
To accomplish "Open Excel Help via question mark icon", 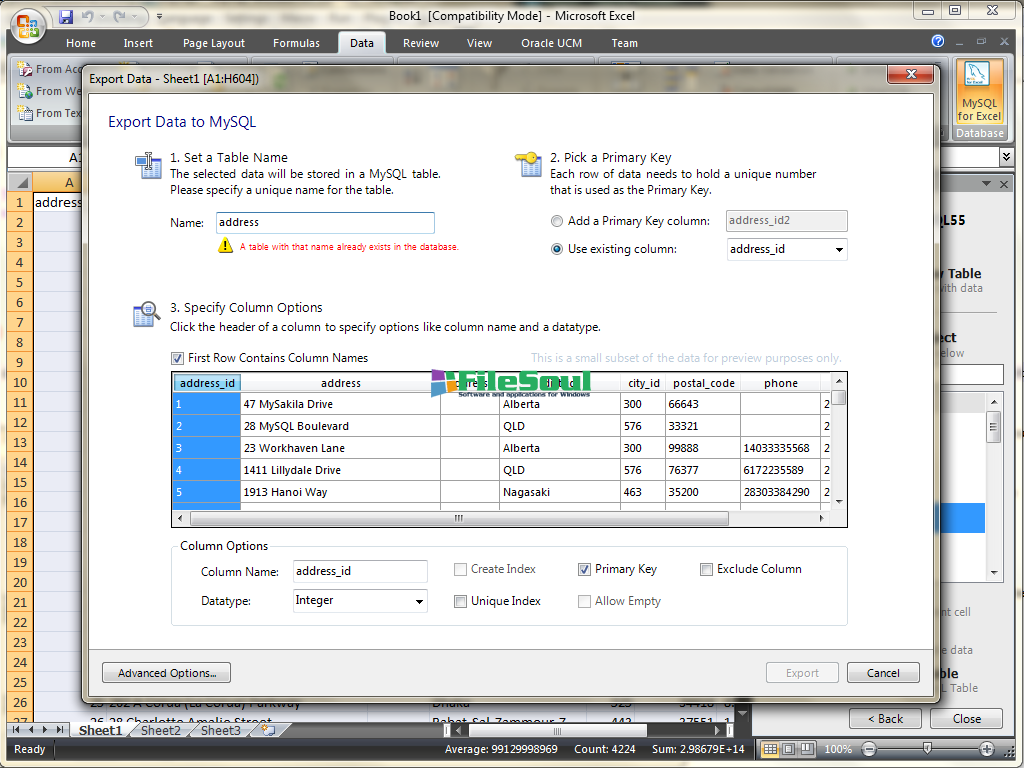I will [x=938, y=42].
